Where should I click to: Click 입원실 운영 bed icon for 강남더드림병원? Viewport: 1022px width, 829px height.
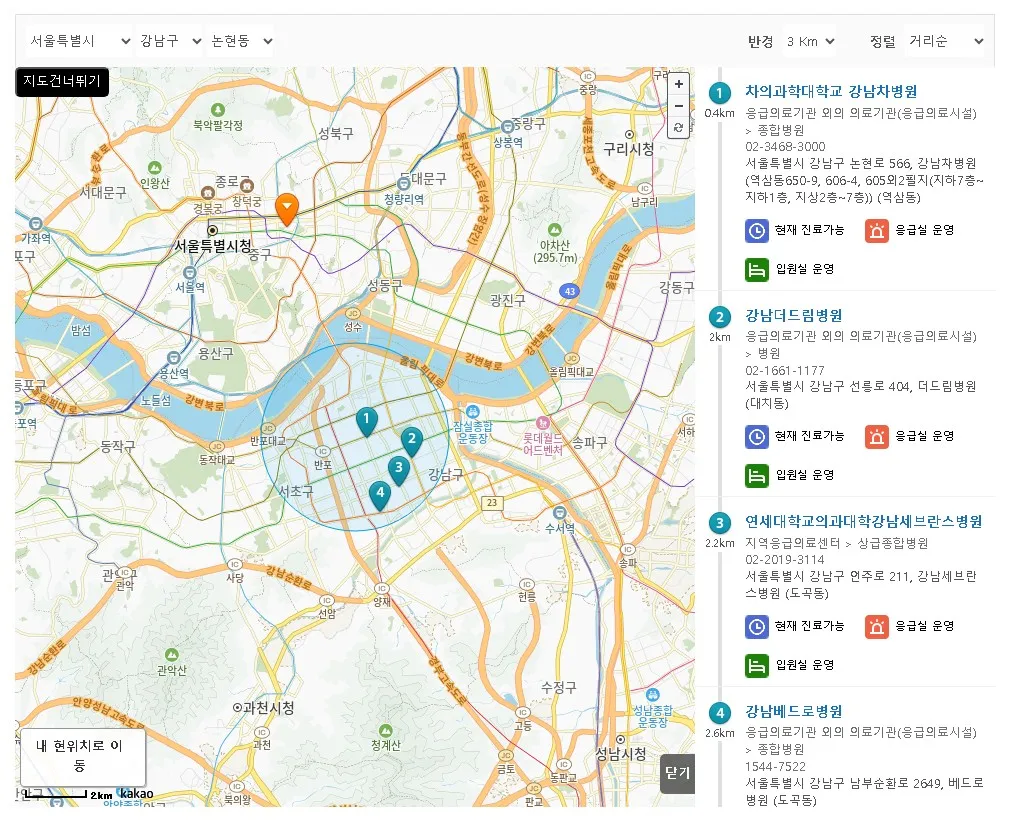click(757, 476)
